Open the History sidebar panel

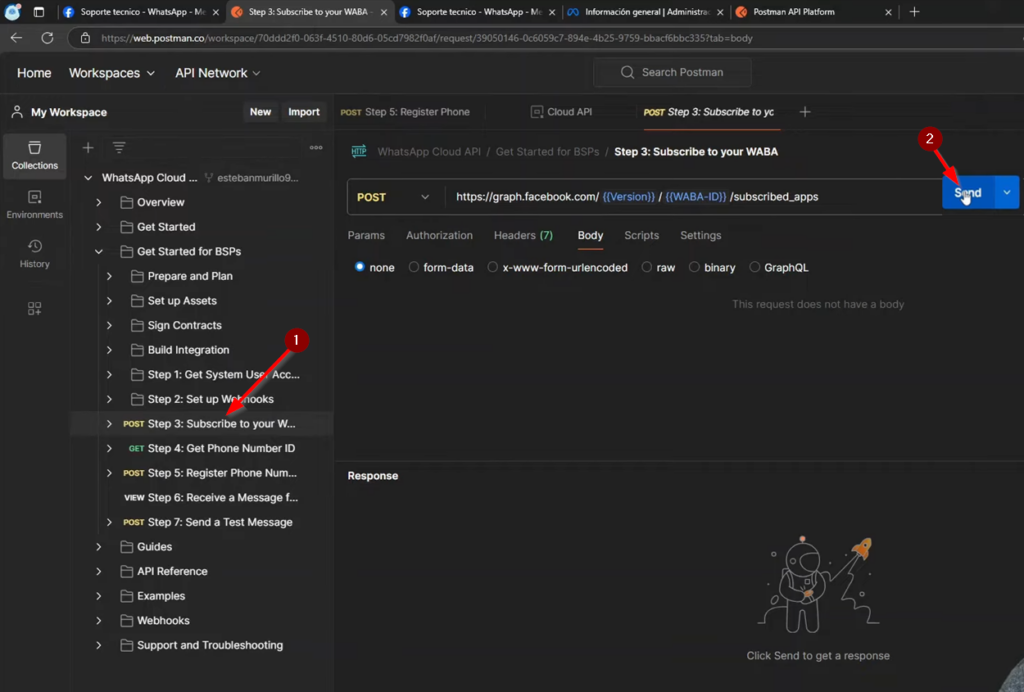(35, 254)
